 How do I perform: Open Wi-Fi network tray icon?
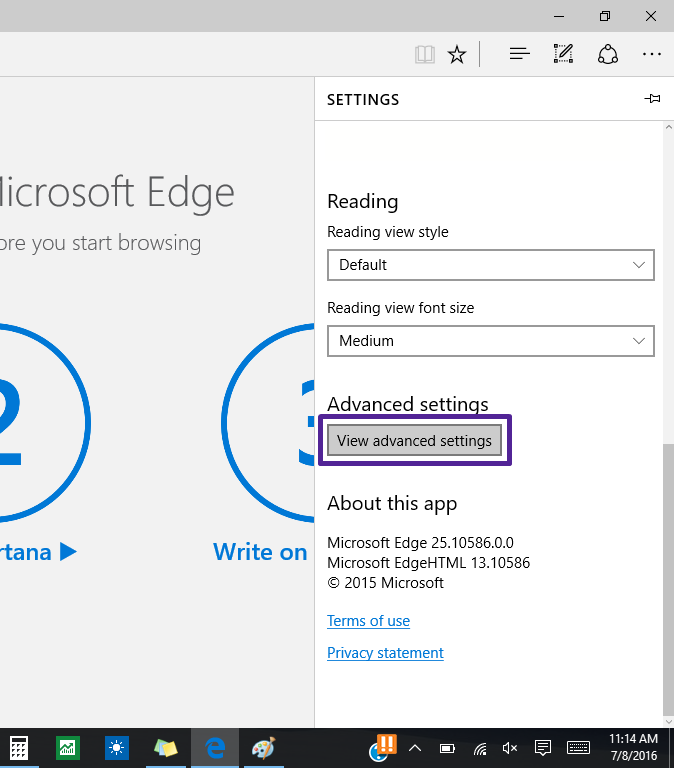tap(480, 748)
